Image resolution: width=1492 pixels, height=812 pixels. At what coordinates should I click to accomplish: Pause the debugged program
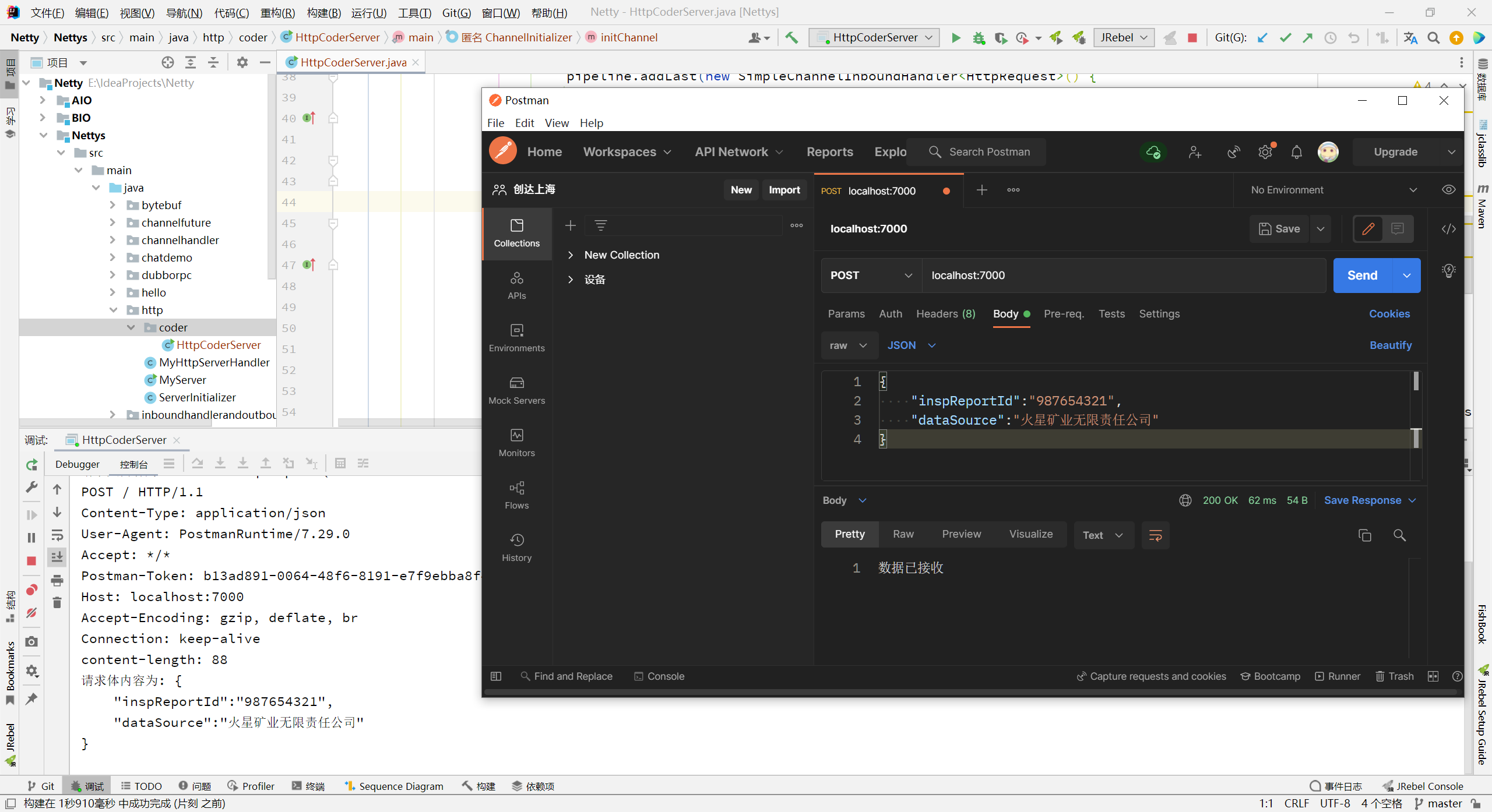point(32,538)
